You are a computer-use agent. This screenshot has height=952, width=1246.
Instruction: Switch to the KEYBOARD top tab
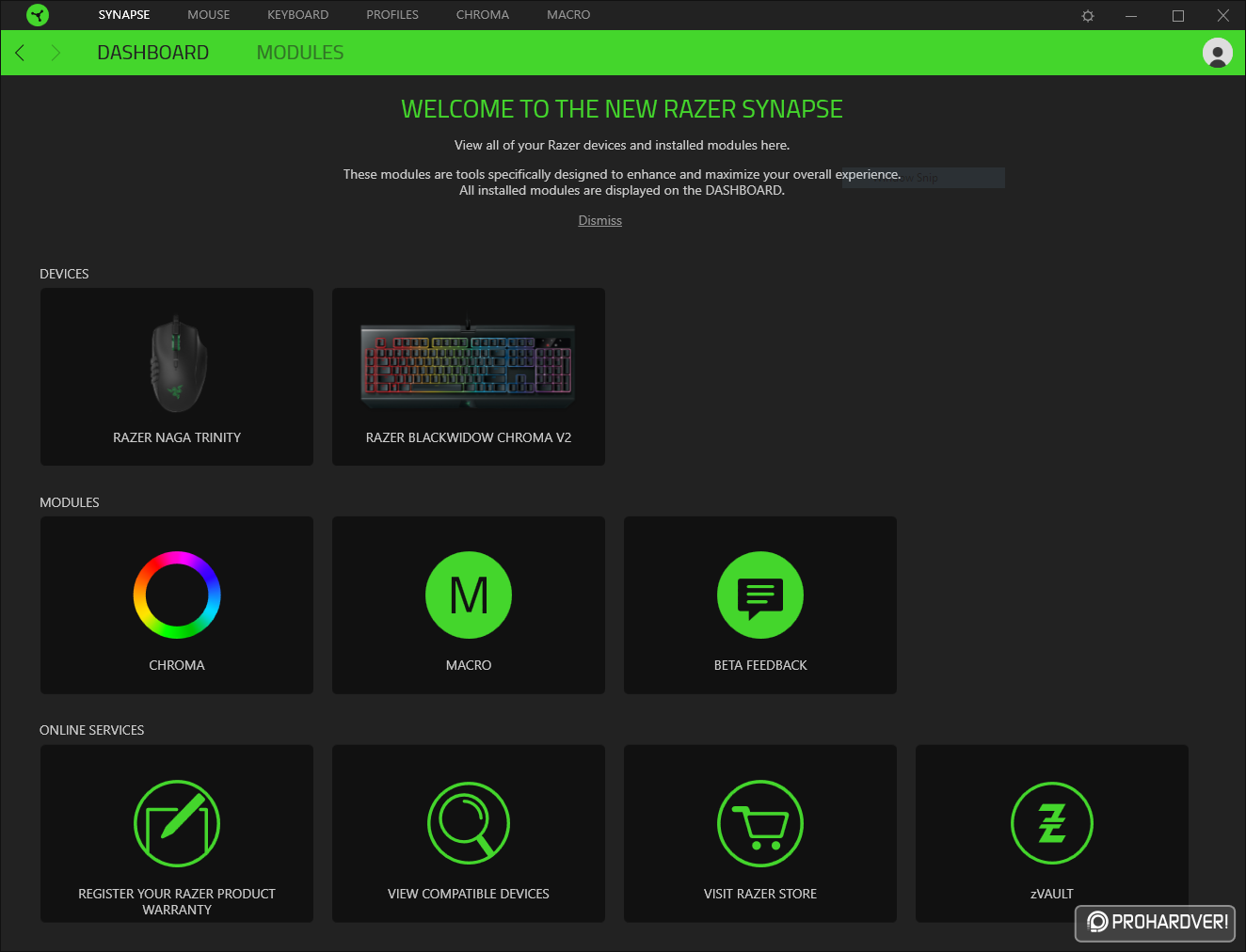(x=298, y=15)
